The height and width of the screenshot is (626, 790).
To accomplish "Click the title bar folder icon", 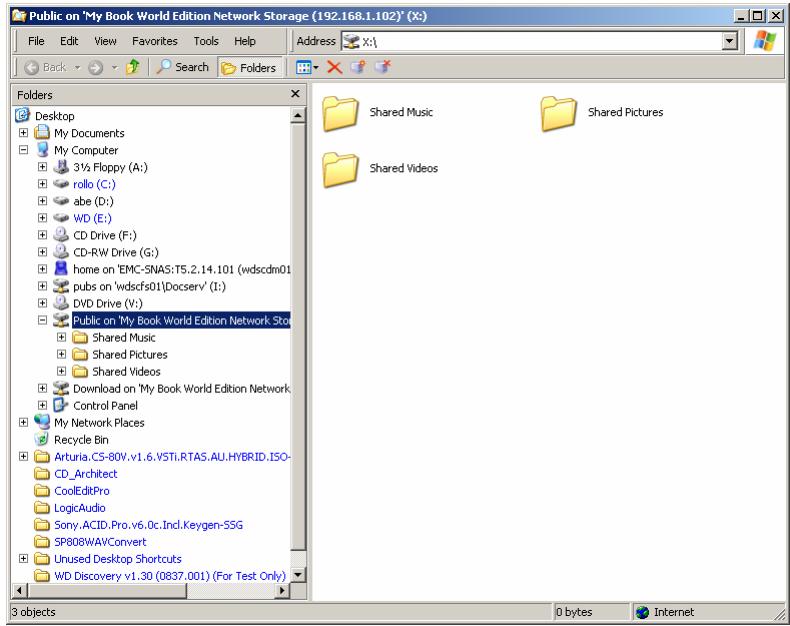I will pos(19,16).
